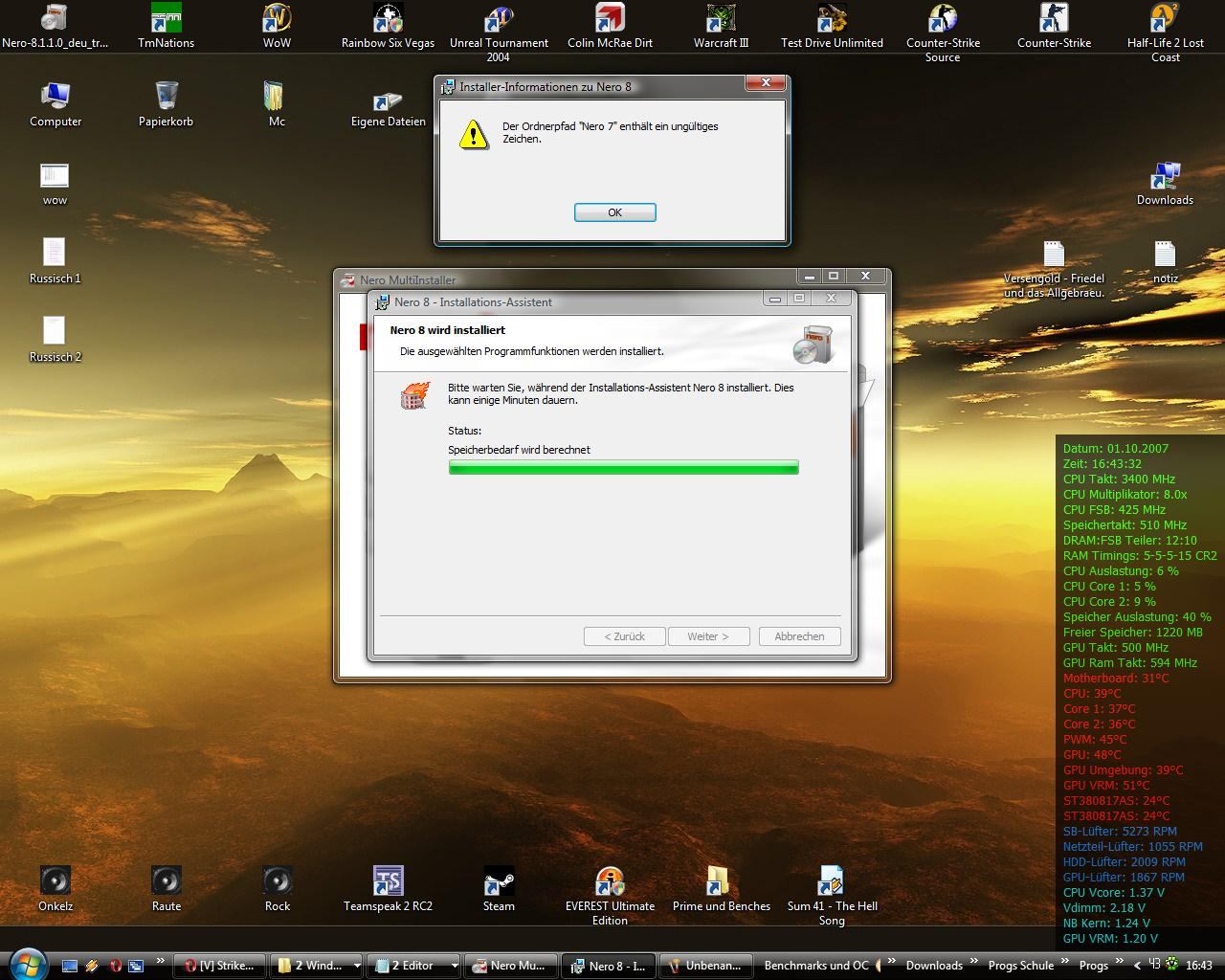Select the Colin McRae Dirt shortcut
This screenshot has width=1225, height=980.
point(610,26)
